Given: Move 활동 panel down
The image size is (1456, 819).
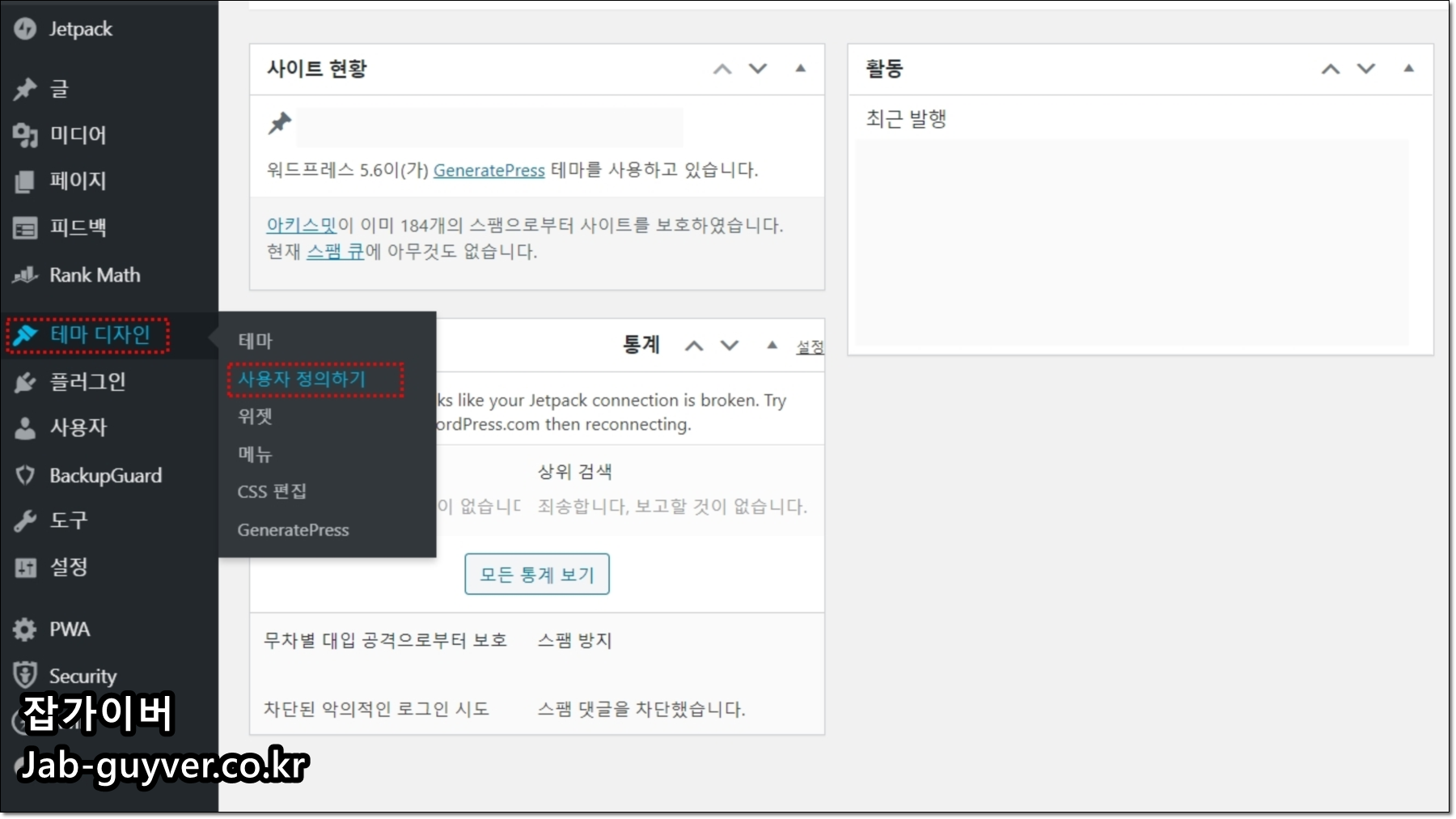Looking at the screenshot, I should 1366,69.
